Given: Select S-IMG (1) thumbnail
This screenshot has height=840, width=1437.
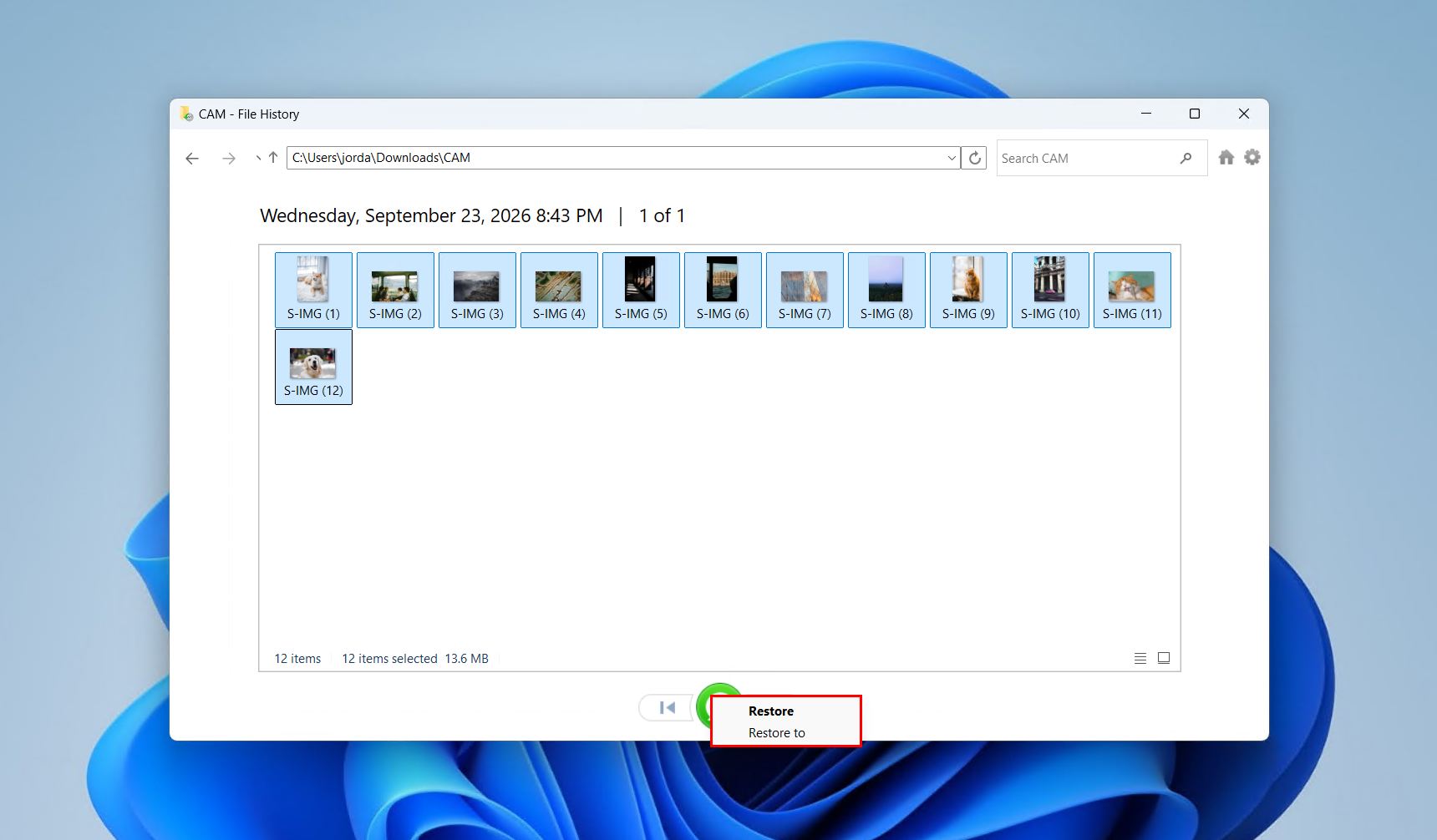Looking at the screenshot, I should pyautogui.click(x=313, y=290).
